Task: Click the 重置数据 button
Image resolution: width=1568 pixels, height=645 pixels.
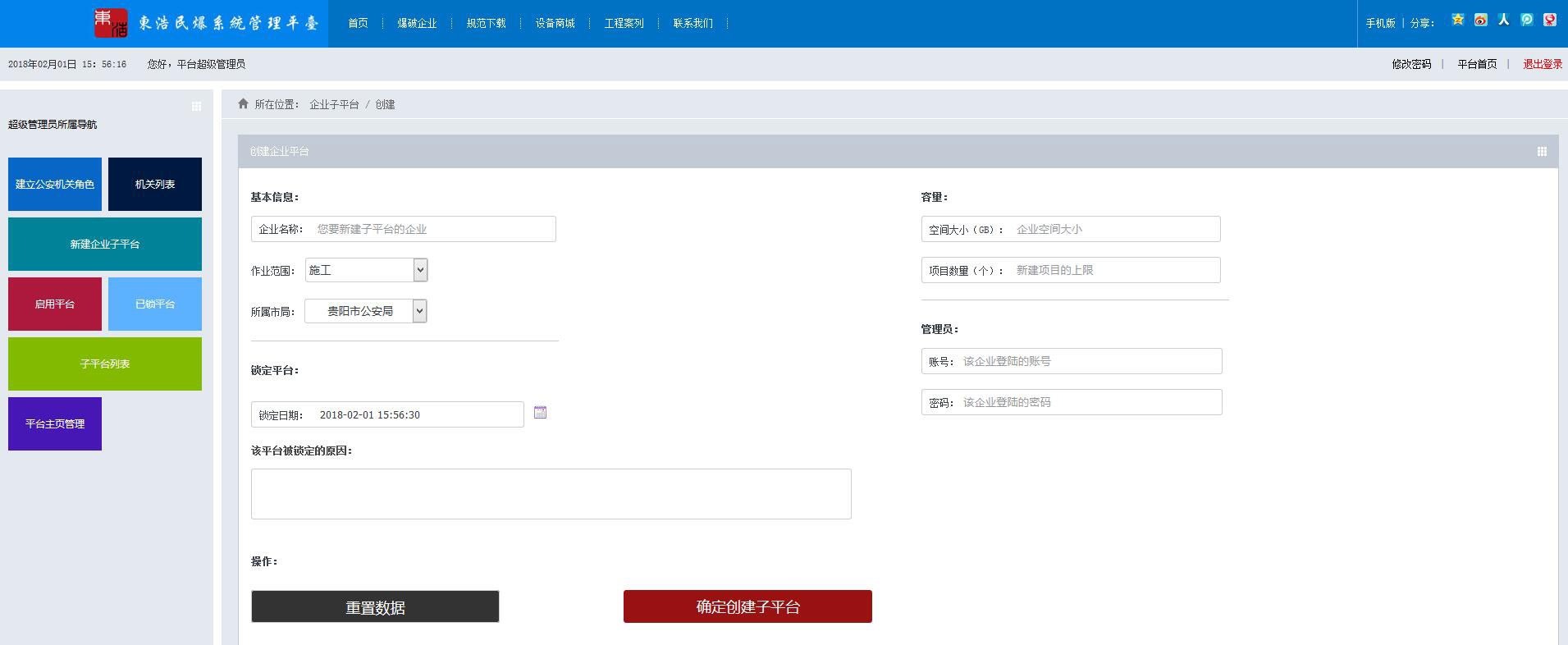Action: pos(375,607)
